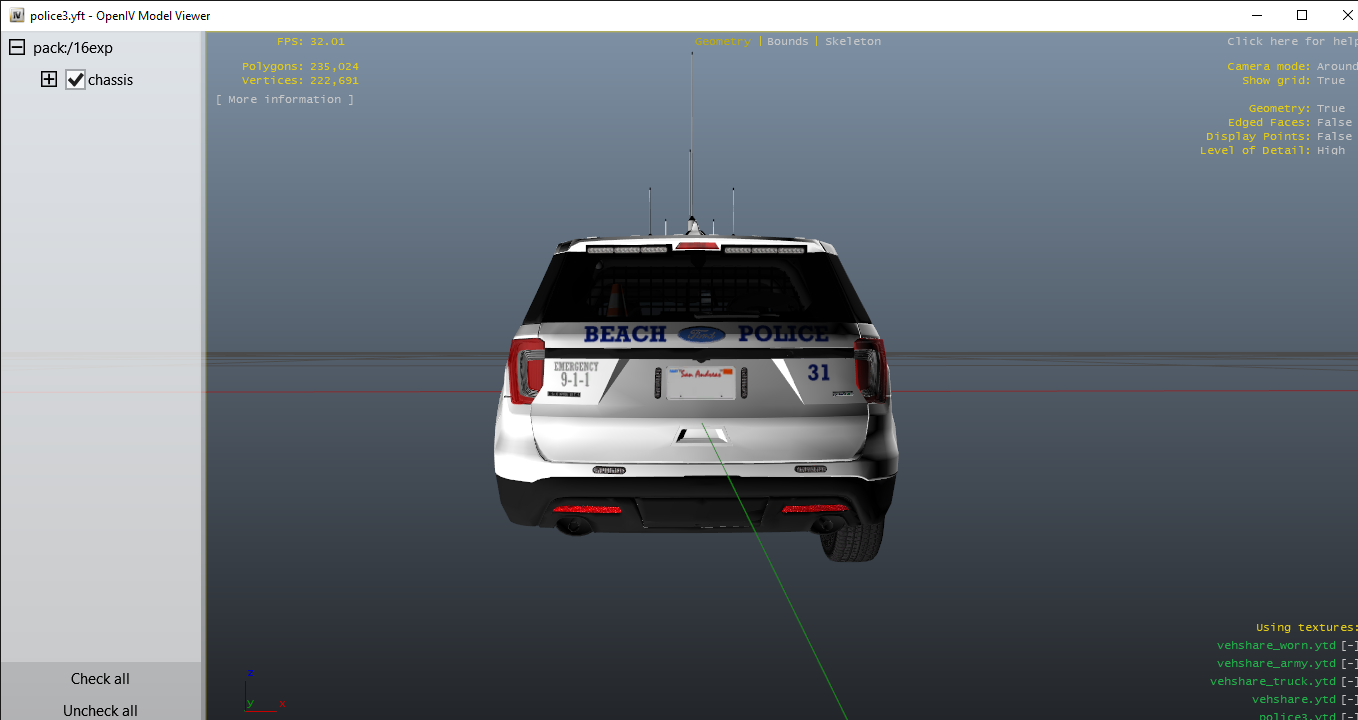This screenshot has height=720, width=1358.
Task: Remove vehshare_army.ytd using its [-] icon
Action: click(1350, 664)
